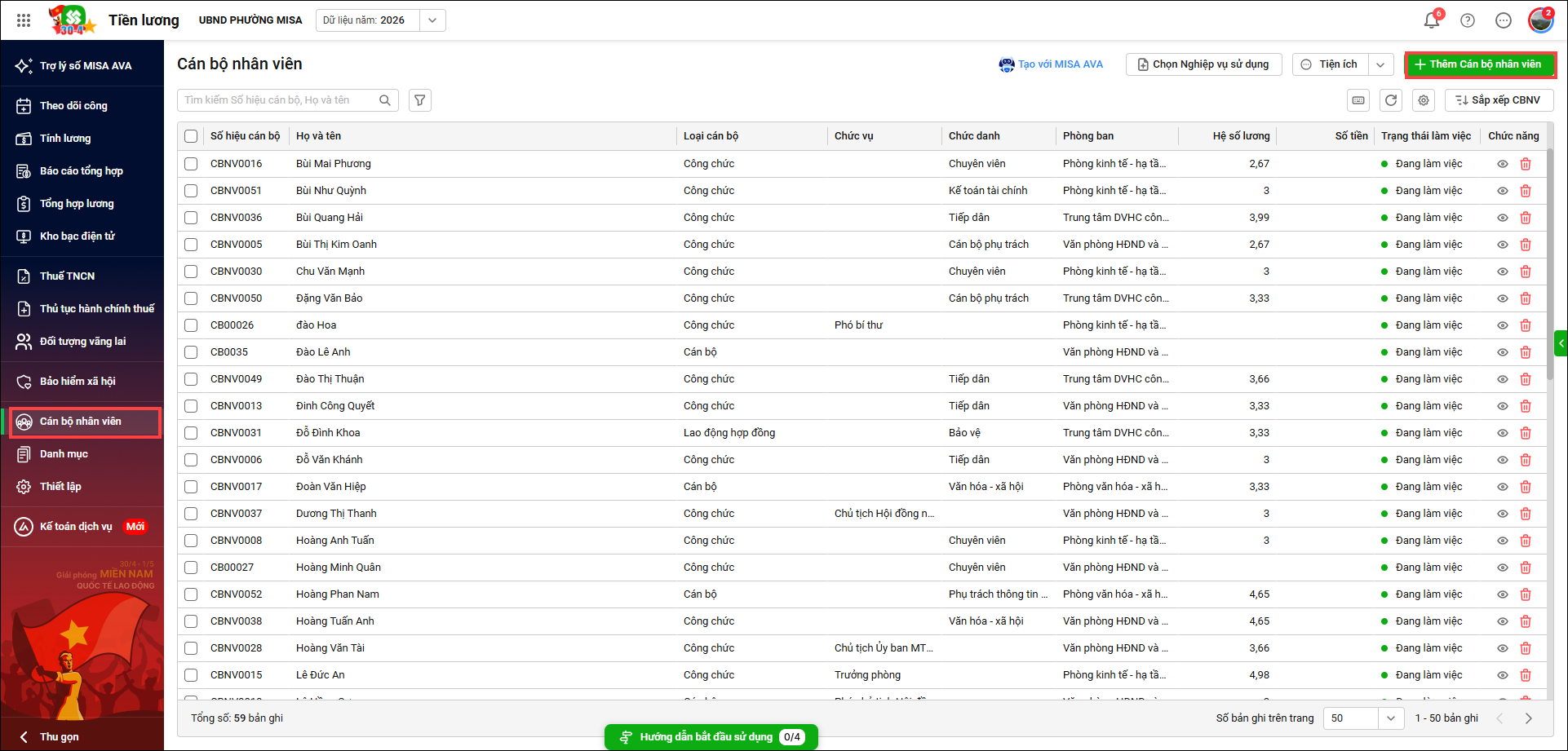
Task: View details of Đào Lê Anh
Action: [x=1503, y=352]
